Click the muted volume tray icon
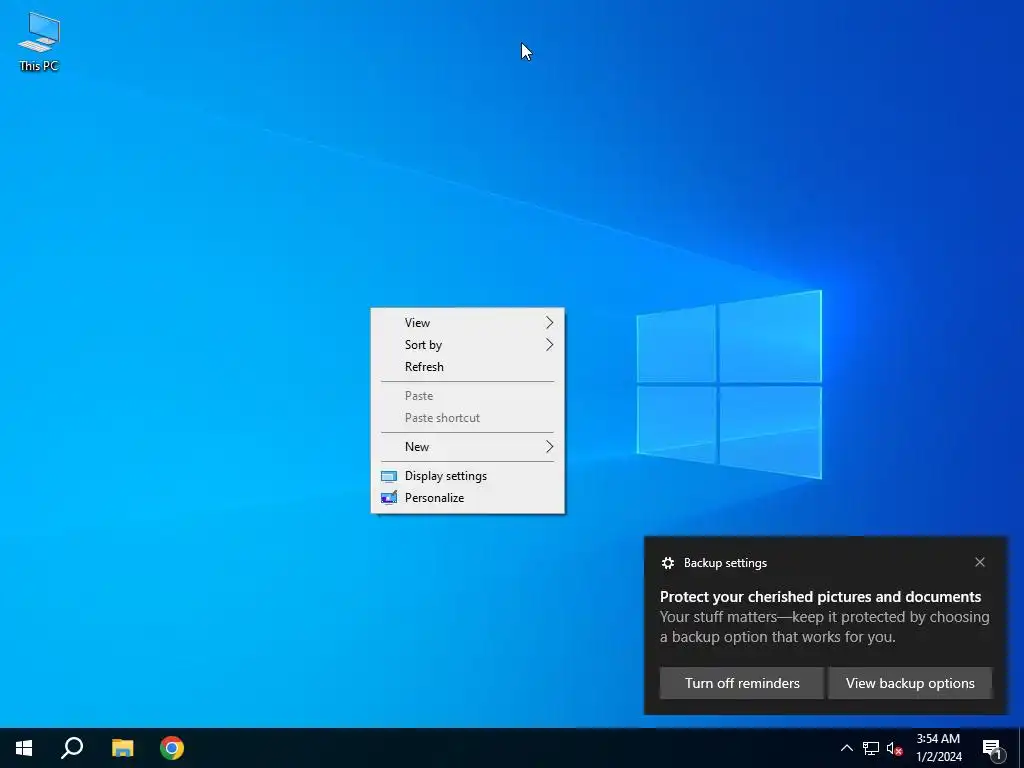Screen dimensions: 1024x768 tap(894, 748)
